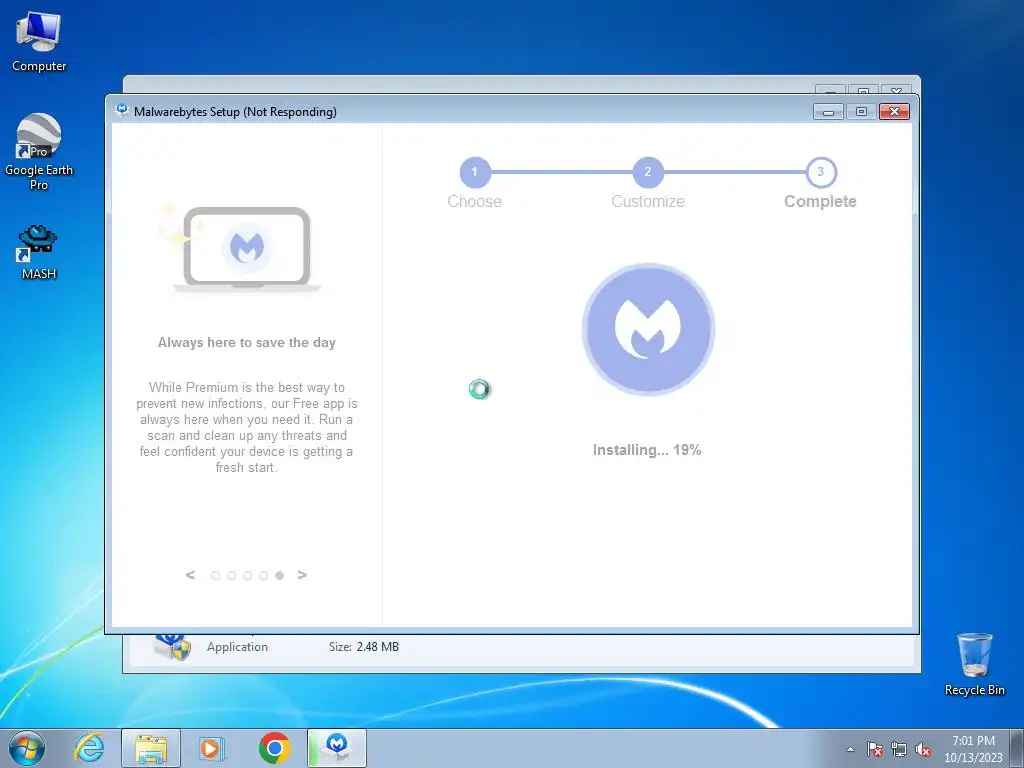Click the large Malwarebytes logo circle

(x=648, y=329)
